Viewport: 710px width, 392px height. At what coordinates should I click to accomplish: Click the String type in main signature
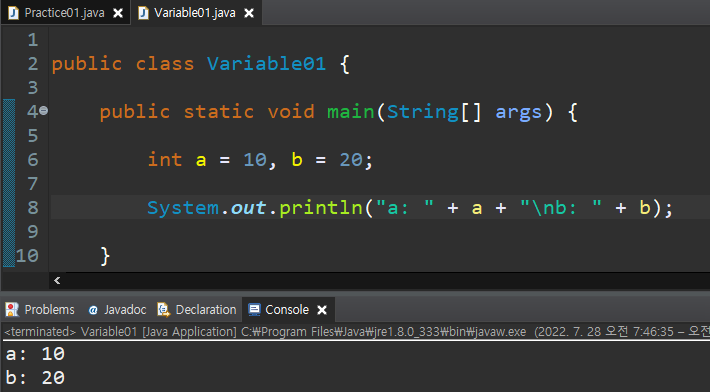tap(422, 112)
